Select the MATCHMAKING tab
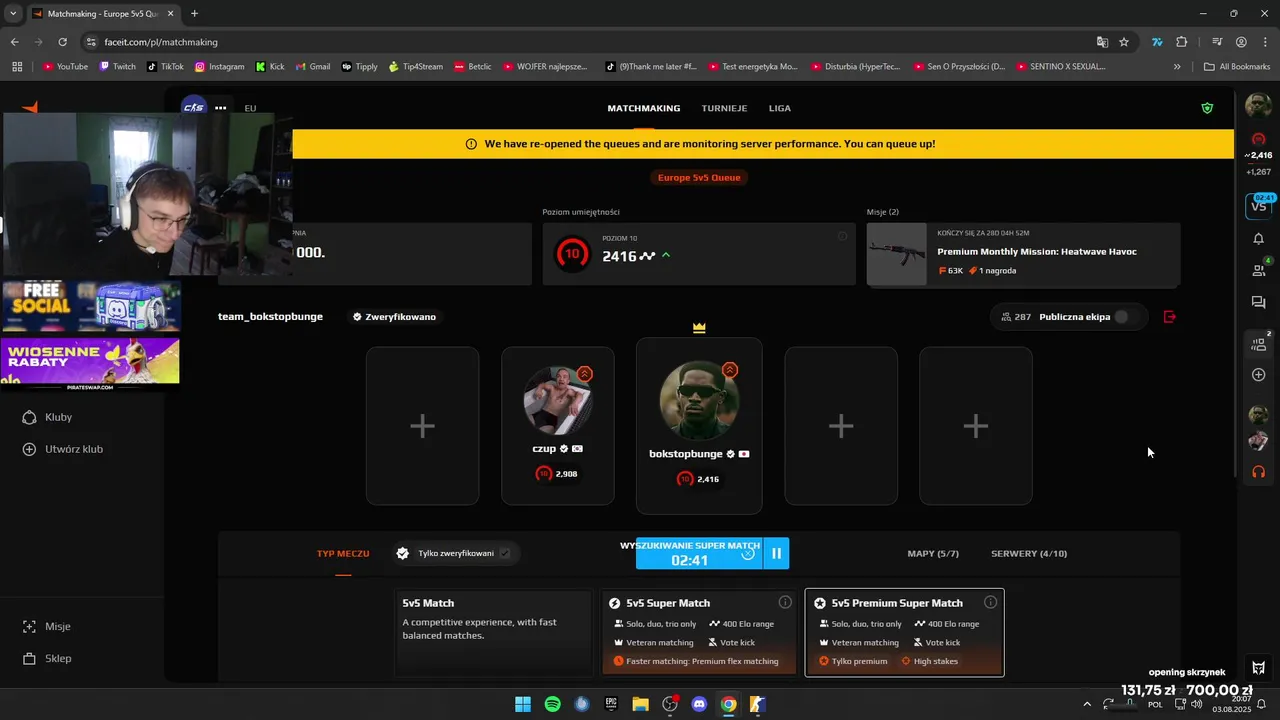The image size is (1280, 720). [x=644, y=108]
